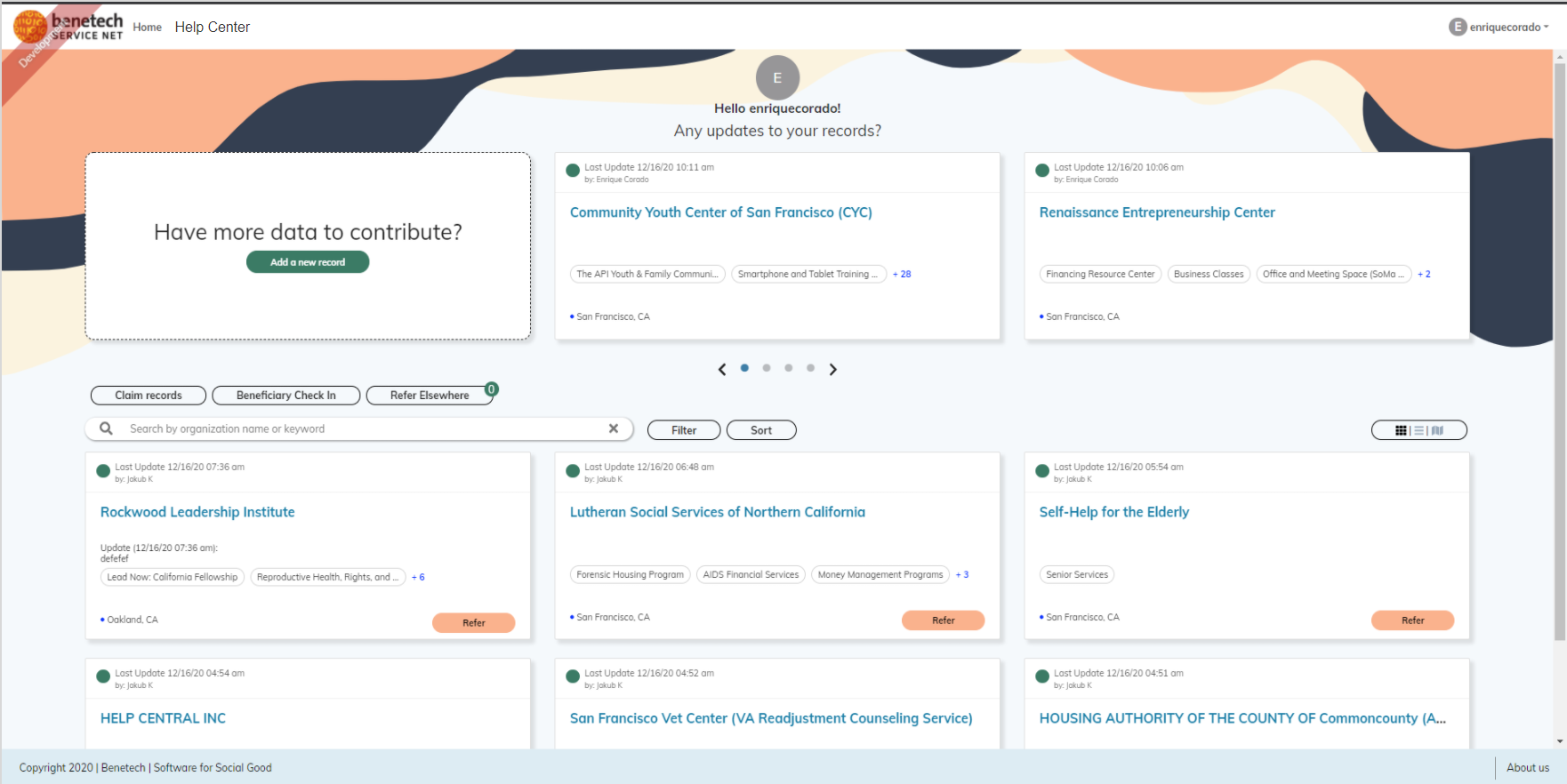1567x784 pixels.
Task: Open the Filter options
Action: pyautogui.click(x=684, y=430)
